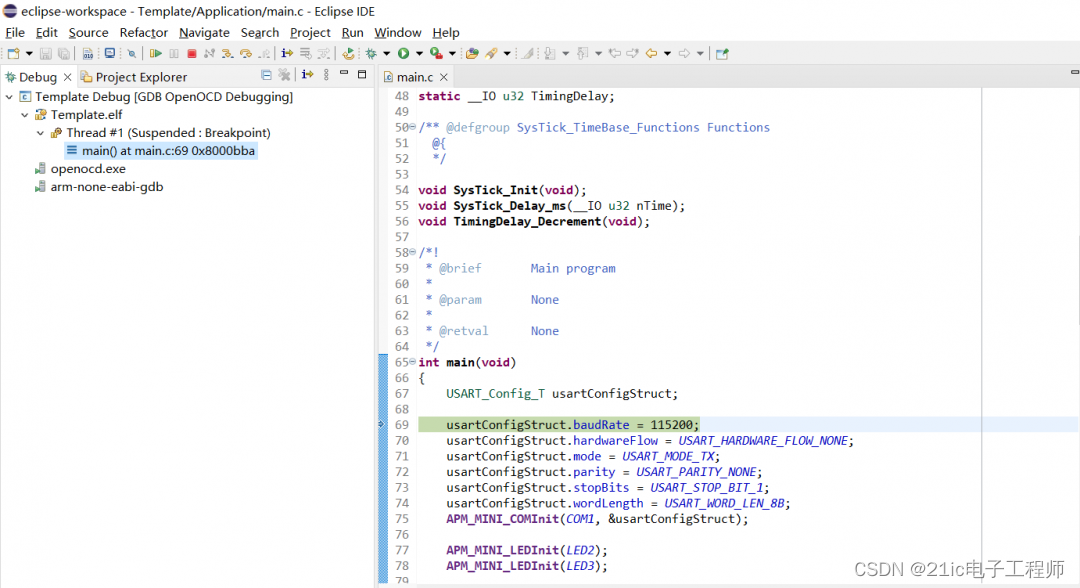1080x588 pixels.
Task: Open the Refactor menu
Action: pos(143,33)
